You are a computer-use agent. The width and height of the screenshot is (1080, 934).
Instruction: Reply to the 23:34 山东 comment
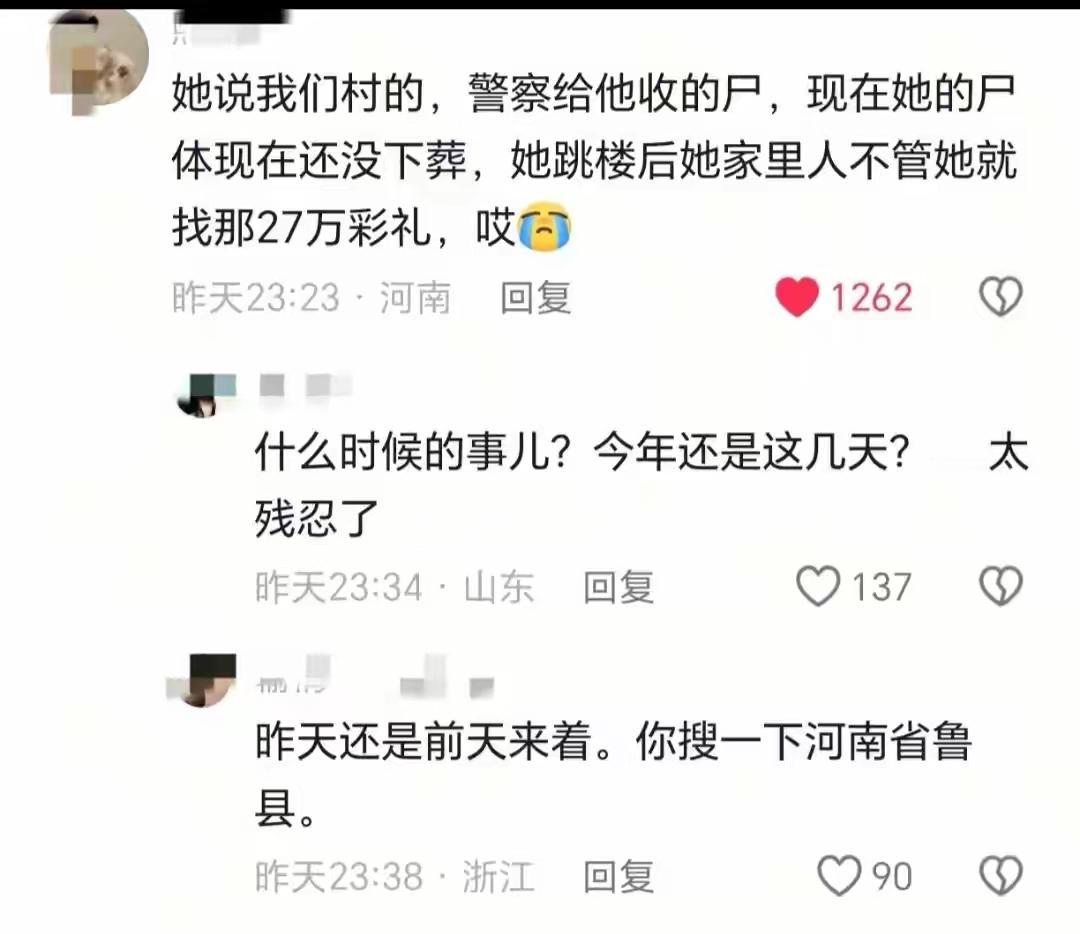[x=618, y=587]
